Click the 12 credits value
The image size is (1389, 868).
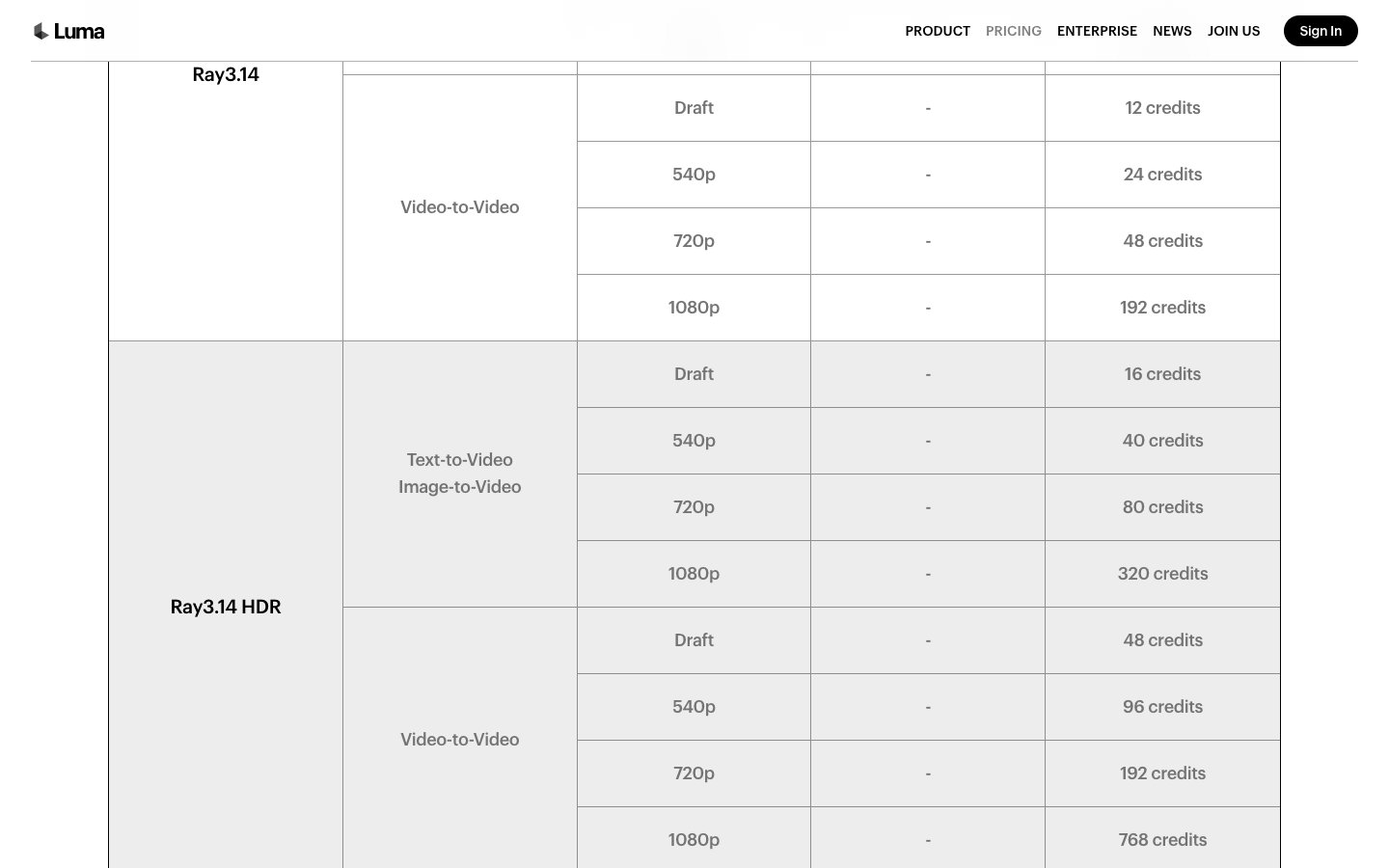coord(1162,108)
